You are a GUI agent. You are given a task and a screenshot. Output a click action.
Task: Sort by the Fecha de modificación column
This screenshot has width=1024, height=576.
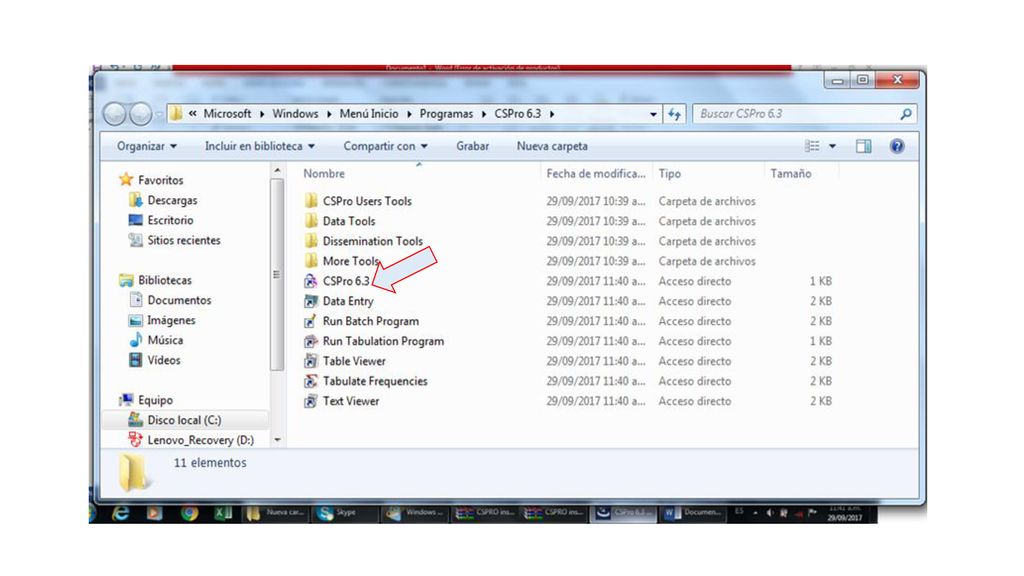coord(596,174)
